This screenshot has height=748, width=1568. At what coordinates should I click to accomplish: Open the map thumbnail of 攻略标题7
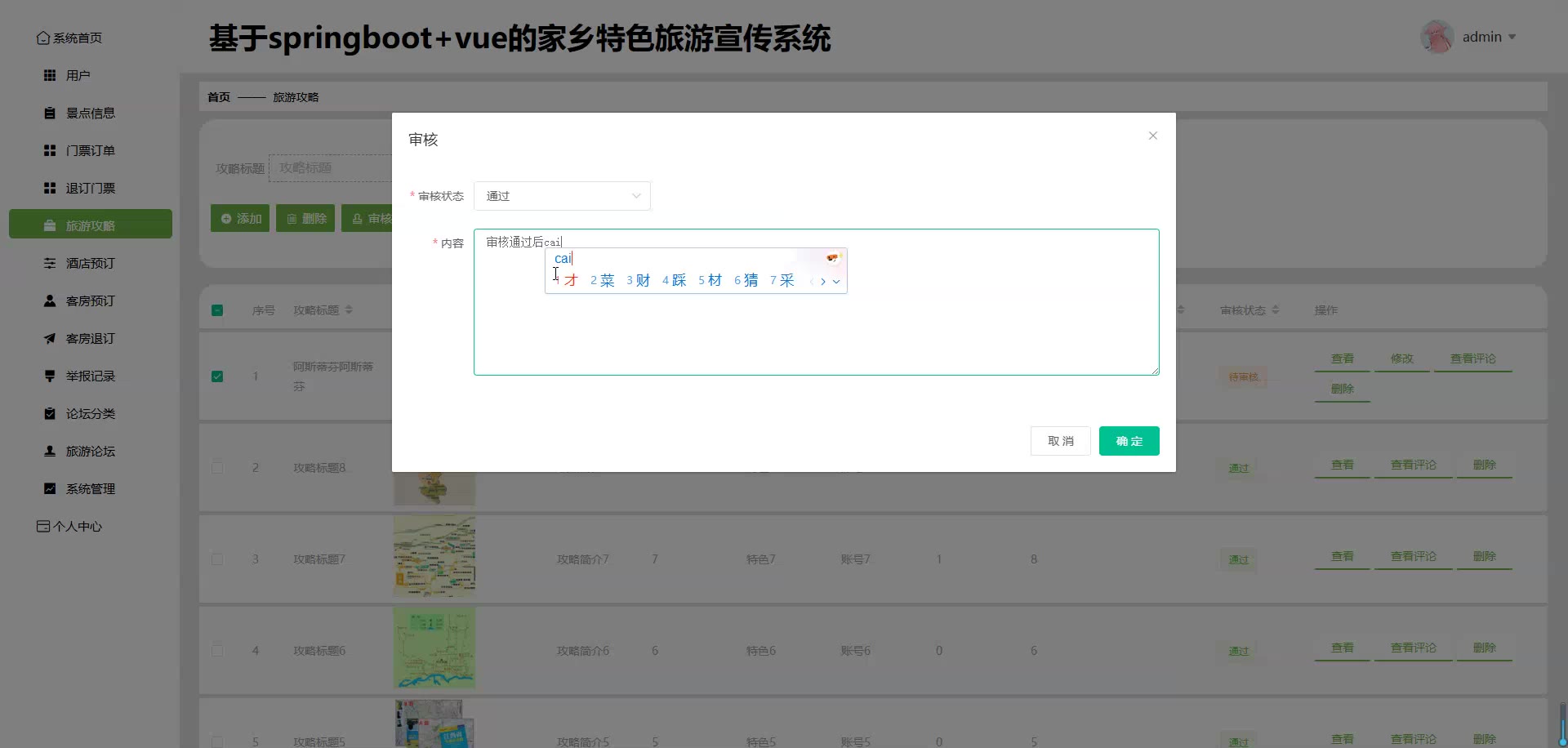[434, 556]
